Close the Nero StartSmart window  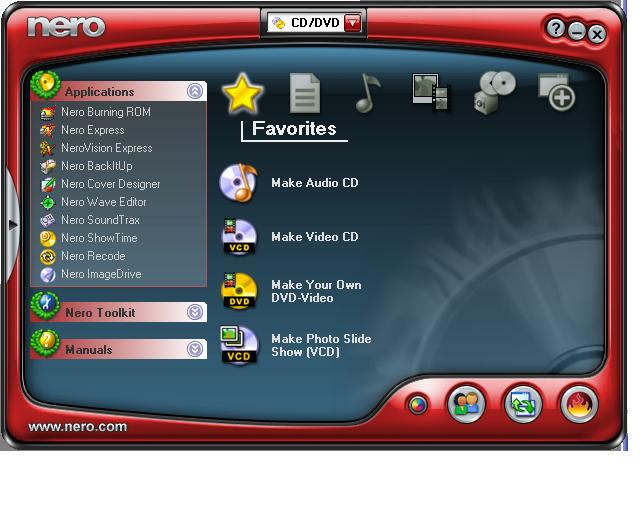click(596, 34)
